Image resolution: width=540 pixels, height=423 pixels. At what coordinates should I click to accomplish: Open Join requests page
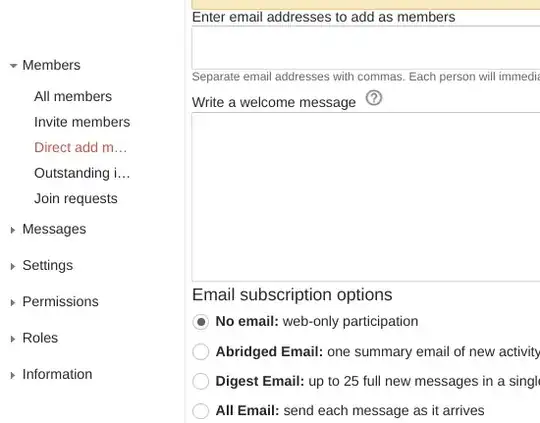76,199
